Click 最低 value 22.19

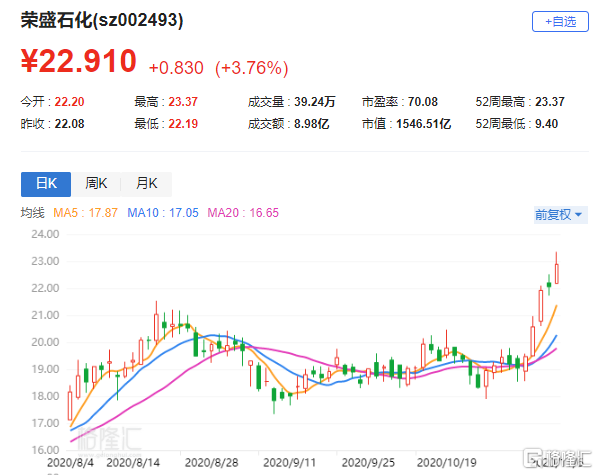(183, 124)
